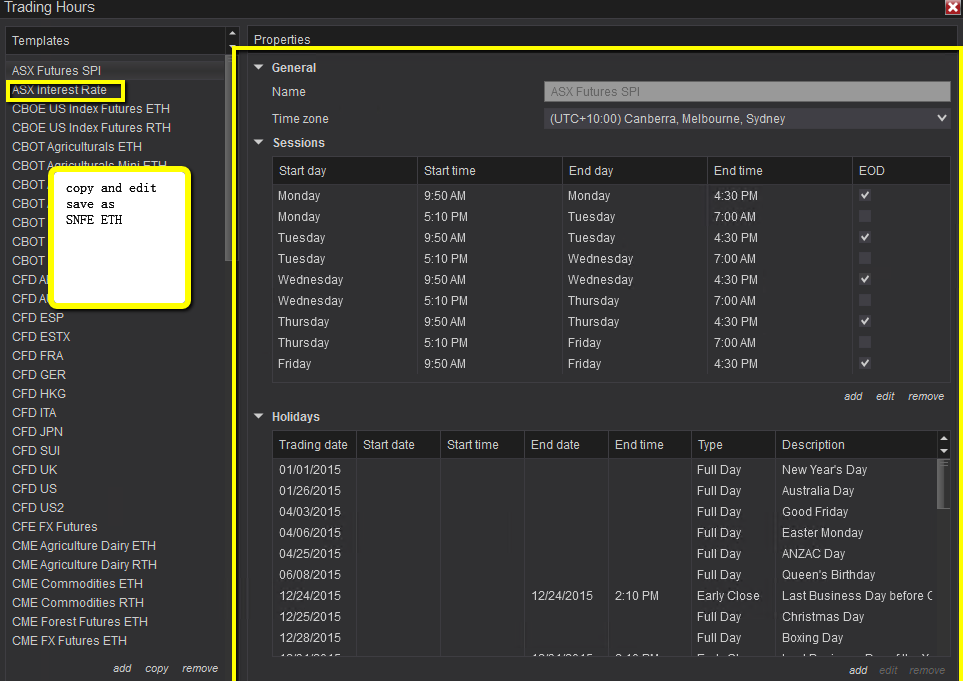Click edit link below Sessions table
Viewport: 963px width, 681px height.
click(x=885, y=397)
